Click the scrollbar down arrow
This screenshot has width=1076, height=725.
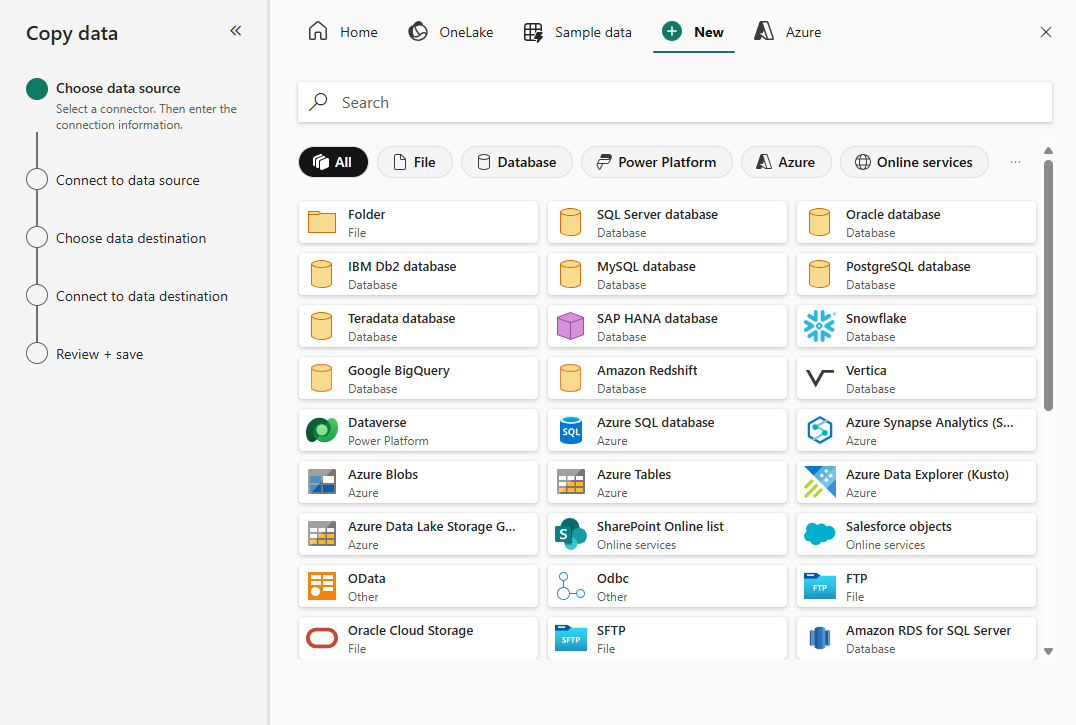(1048, 652)
